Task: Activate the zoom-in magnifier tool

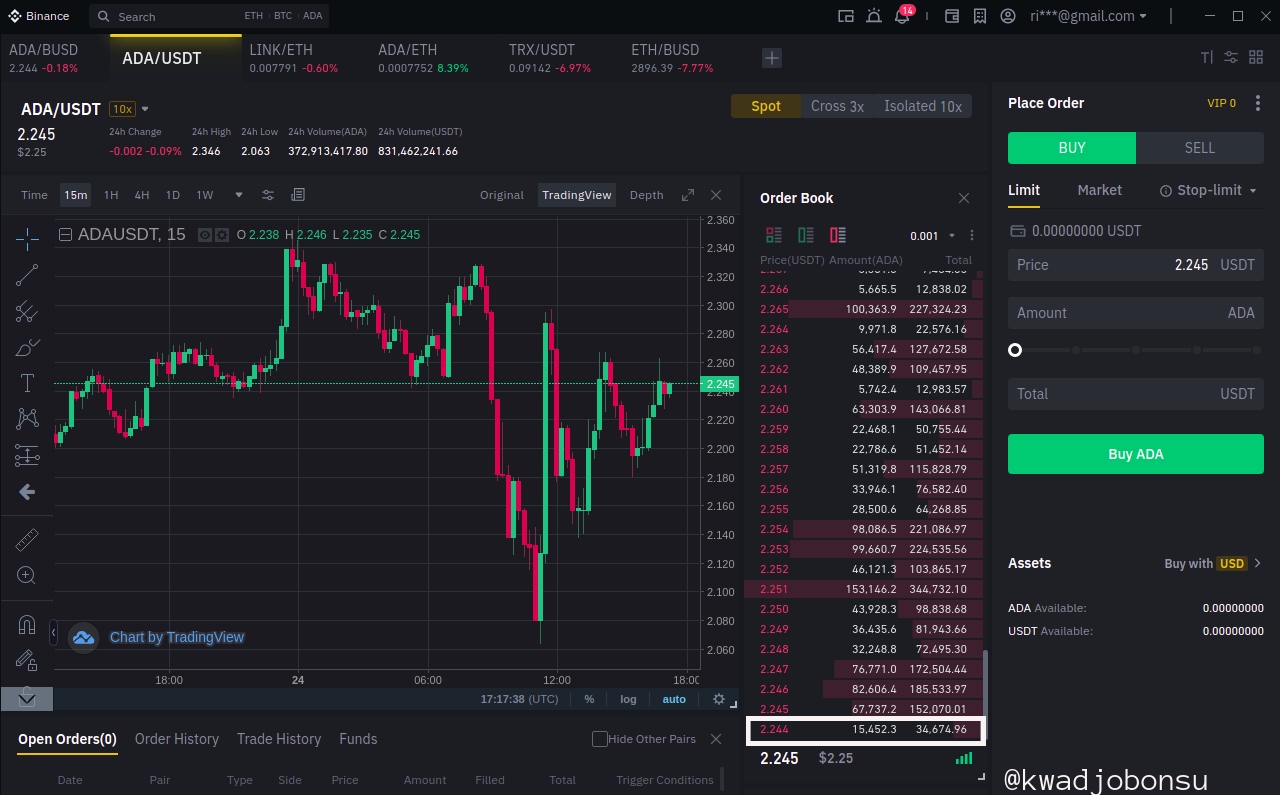Action: (x=27, y=575)
